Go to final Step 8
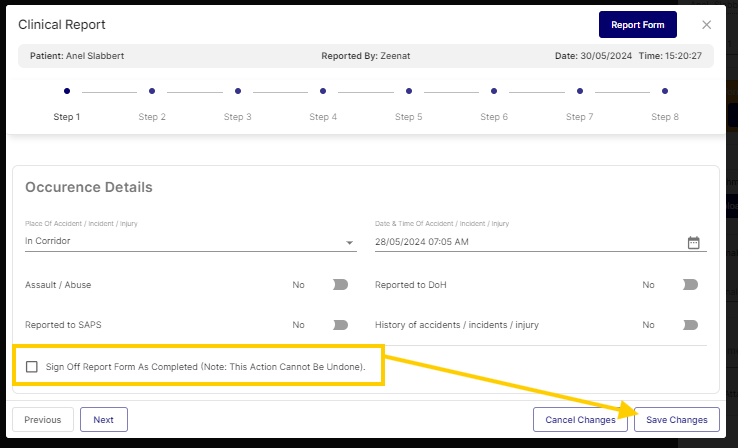 [x=665, y=91]
